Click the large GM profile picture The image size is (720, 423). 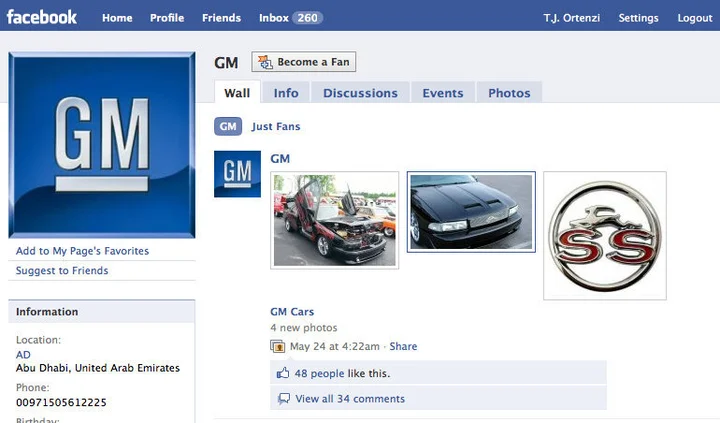pyautogui.click(x=102, y=144)
